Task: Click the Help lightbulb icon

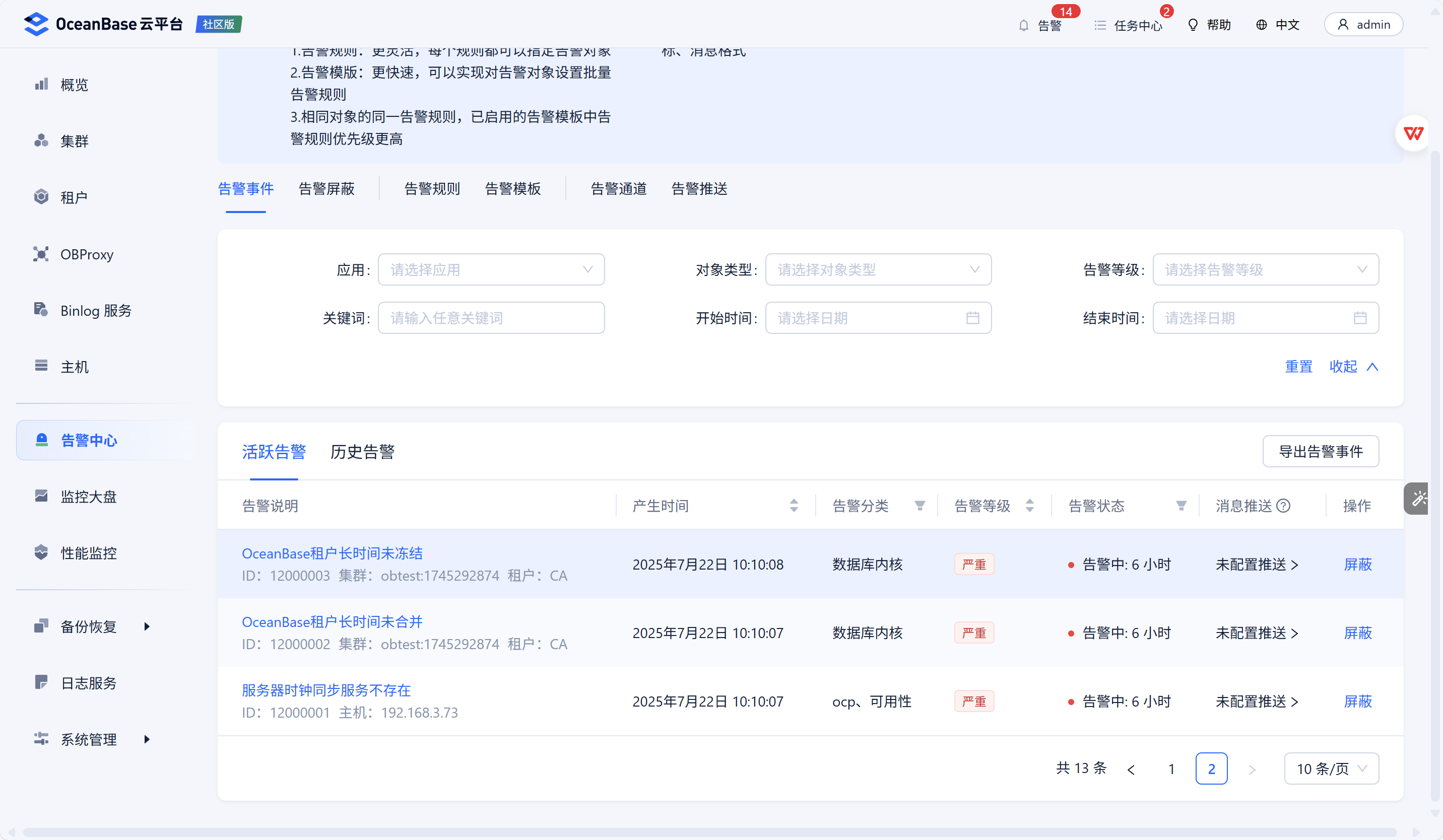Action: pos(1193,25)
